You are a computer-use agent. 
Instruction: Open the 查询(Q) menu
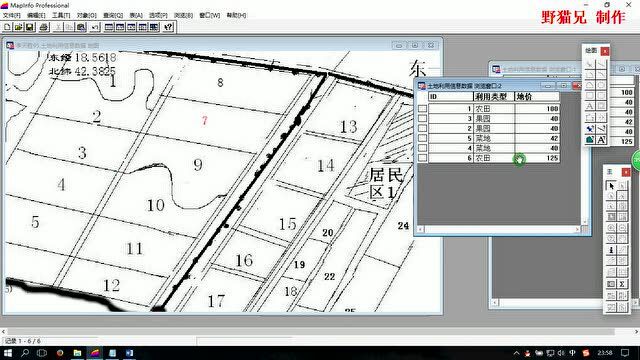point(113,15)
